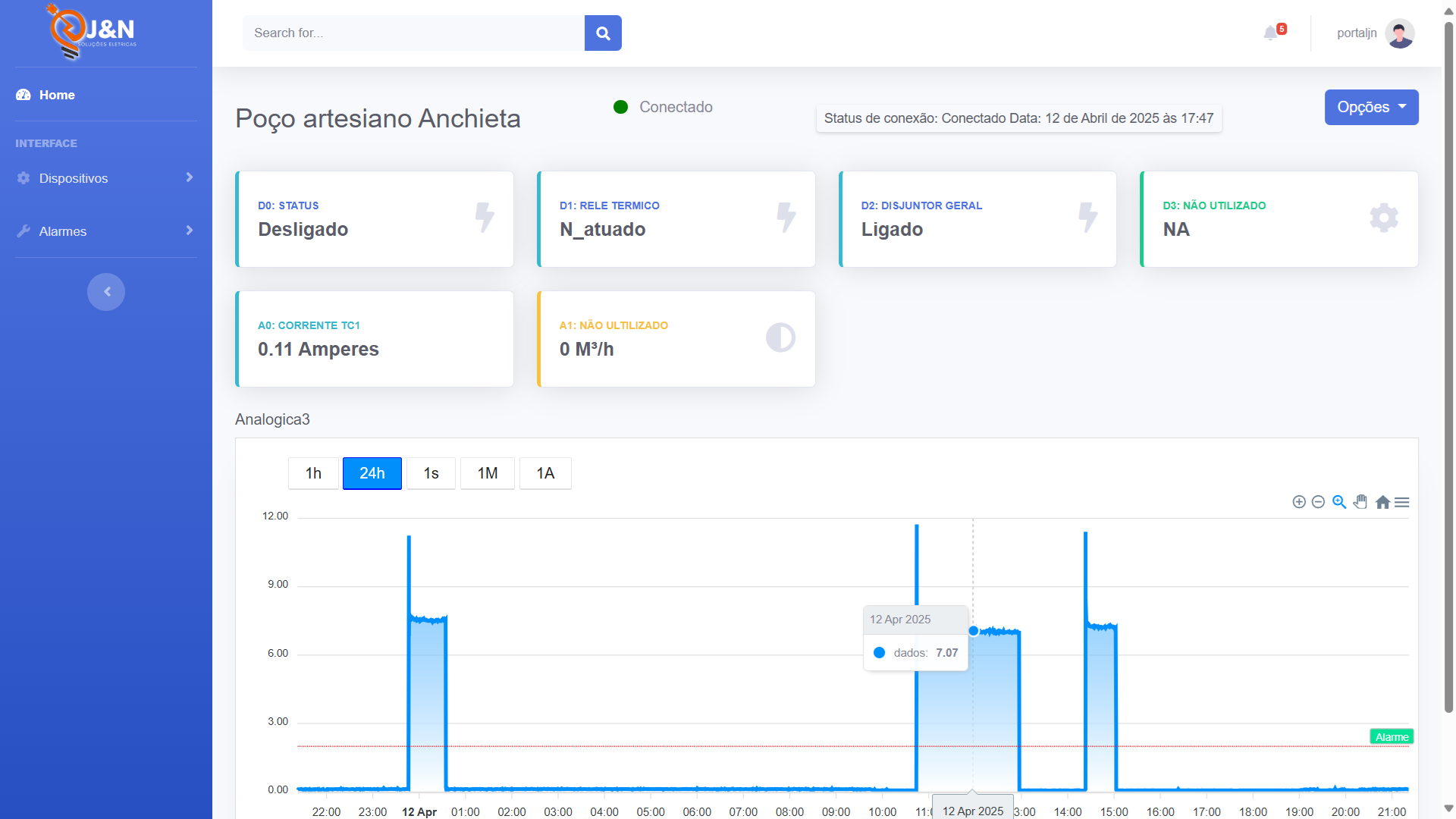This screenshot has width=1456, height=819.
Task: Open the portaljn user profile
Action: (1375, 33)
